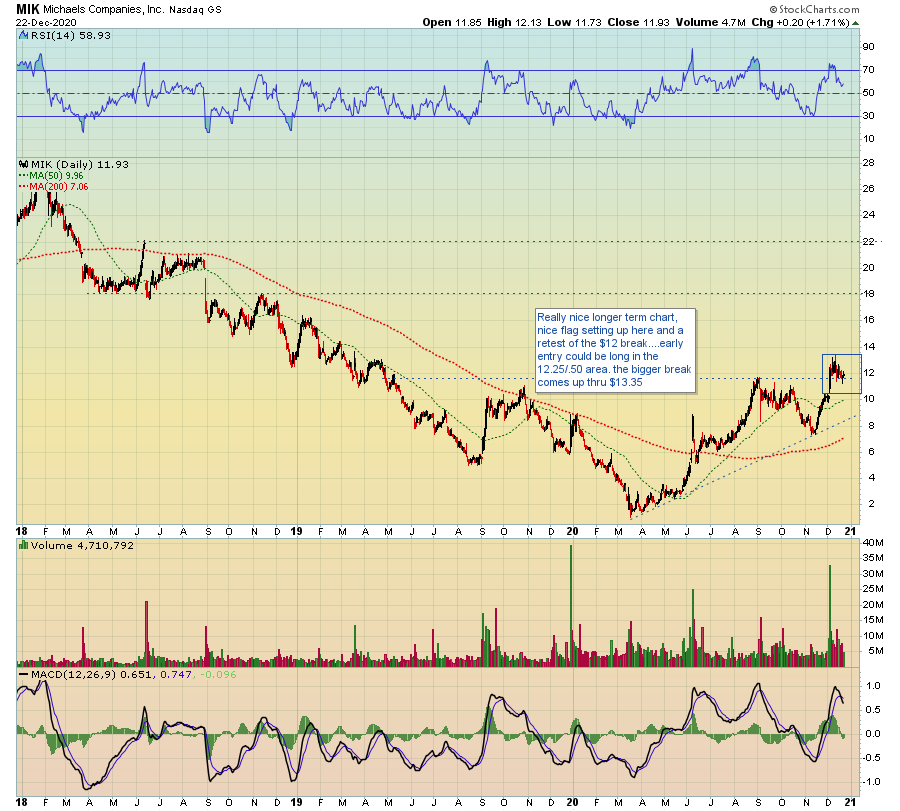Click the 5M label on the volume axis

(x=875, y=651)
